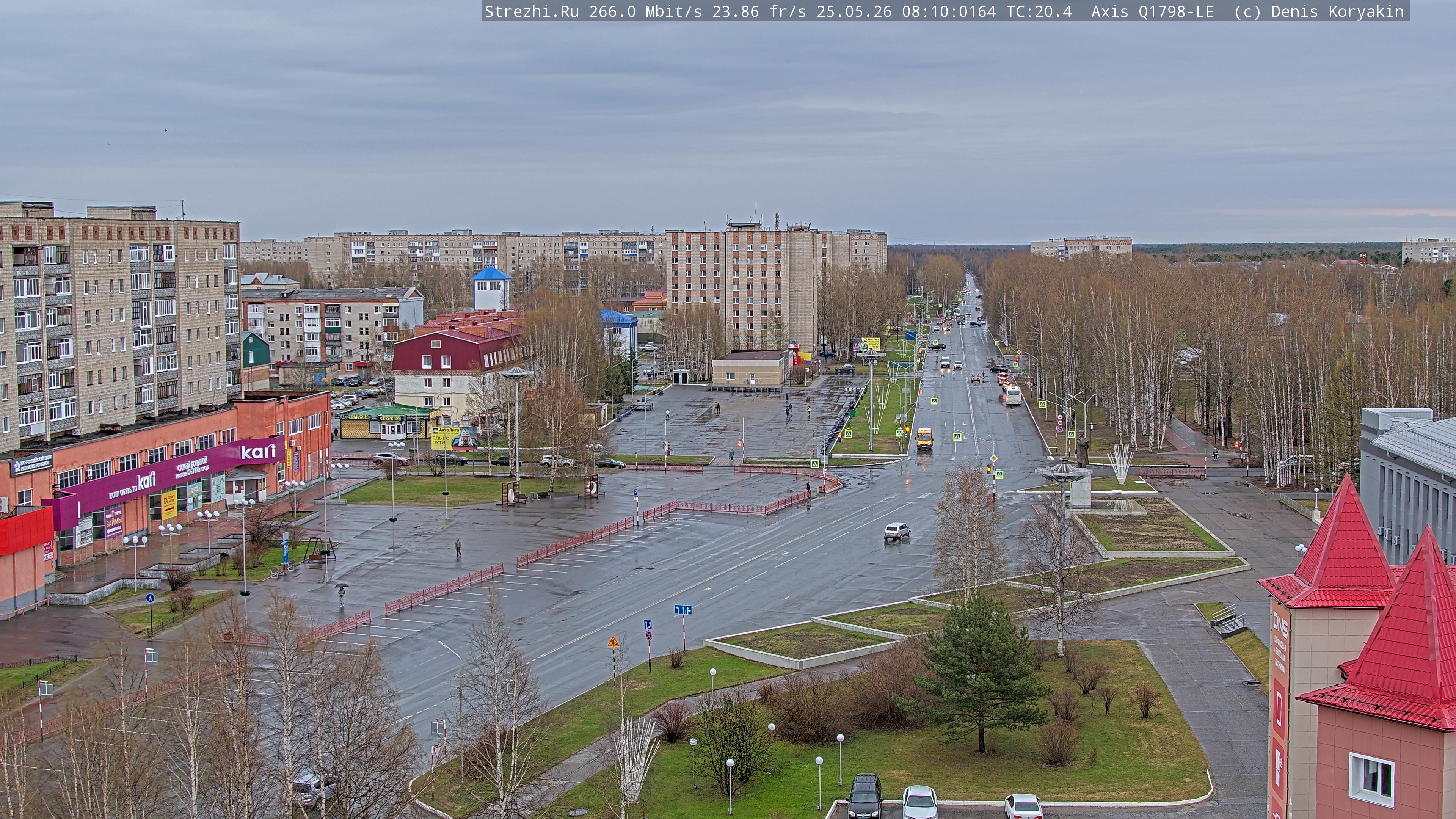
Task: Click the Axis Q1798-LE camera label
Action: coord(1153,11)
